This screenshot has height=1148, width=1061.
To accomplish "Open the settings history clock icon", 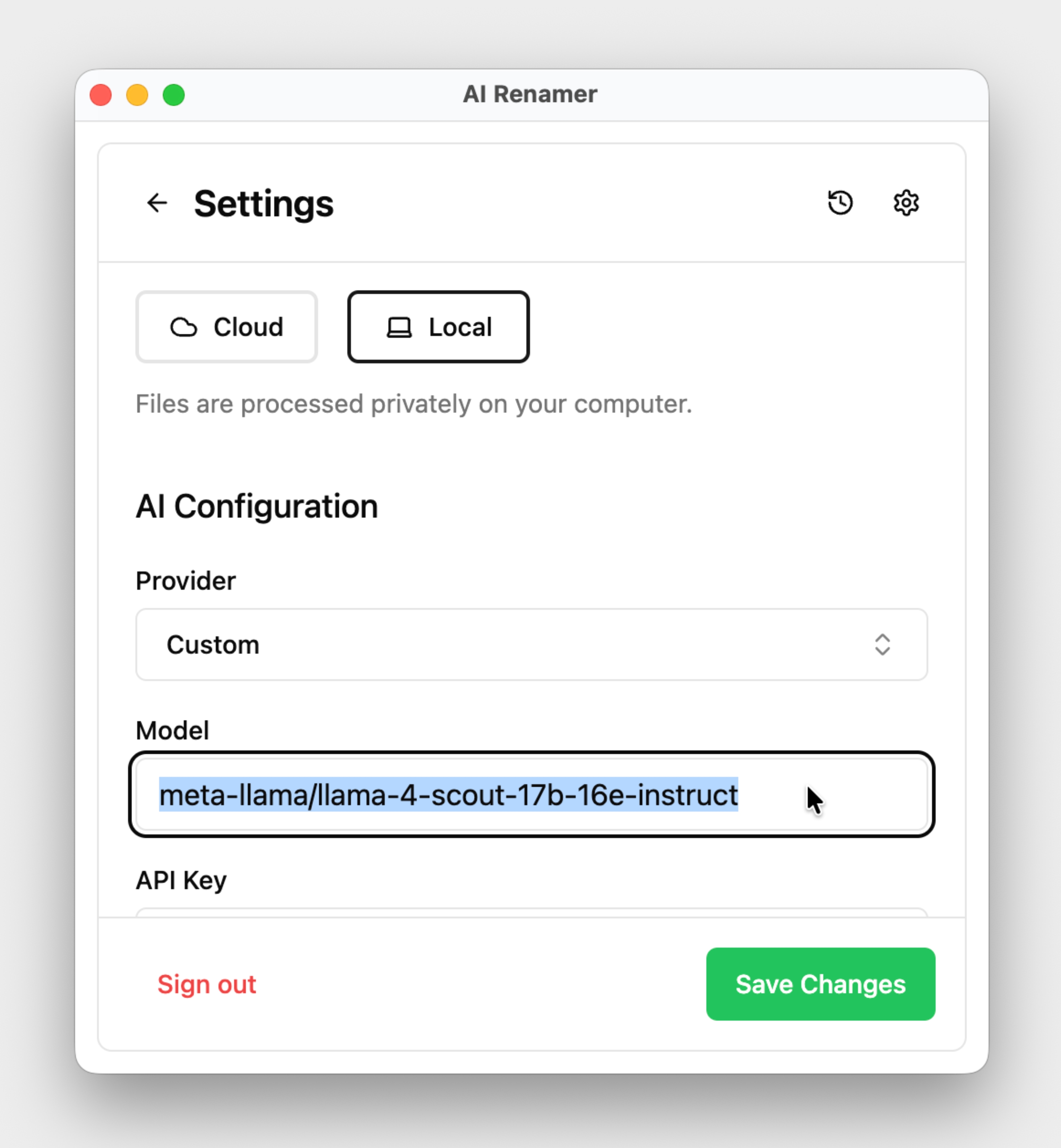I will tap(840, 202).
